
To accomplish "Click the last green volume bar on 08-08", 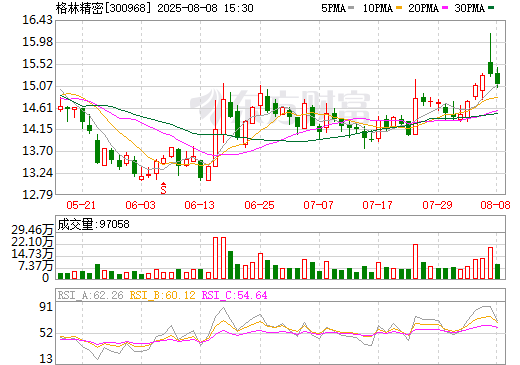I will tap(497, 271).
